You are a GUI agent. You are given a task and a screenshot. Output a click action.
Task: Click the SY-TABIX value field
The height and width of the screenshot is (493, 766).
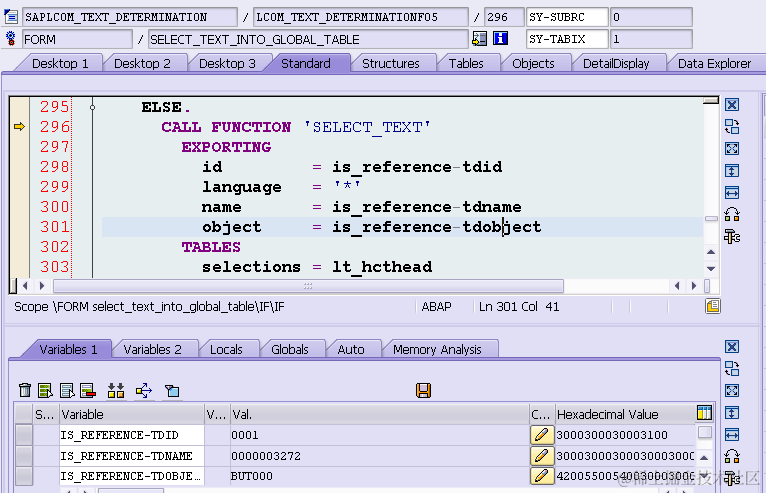651,39
